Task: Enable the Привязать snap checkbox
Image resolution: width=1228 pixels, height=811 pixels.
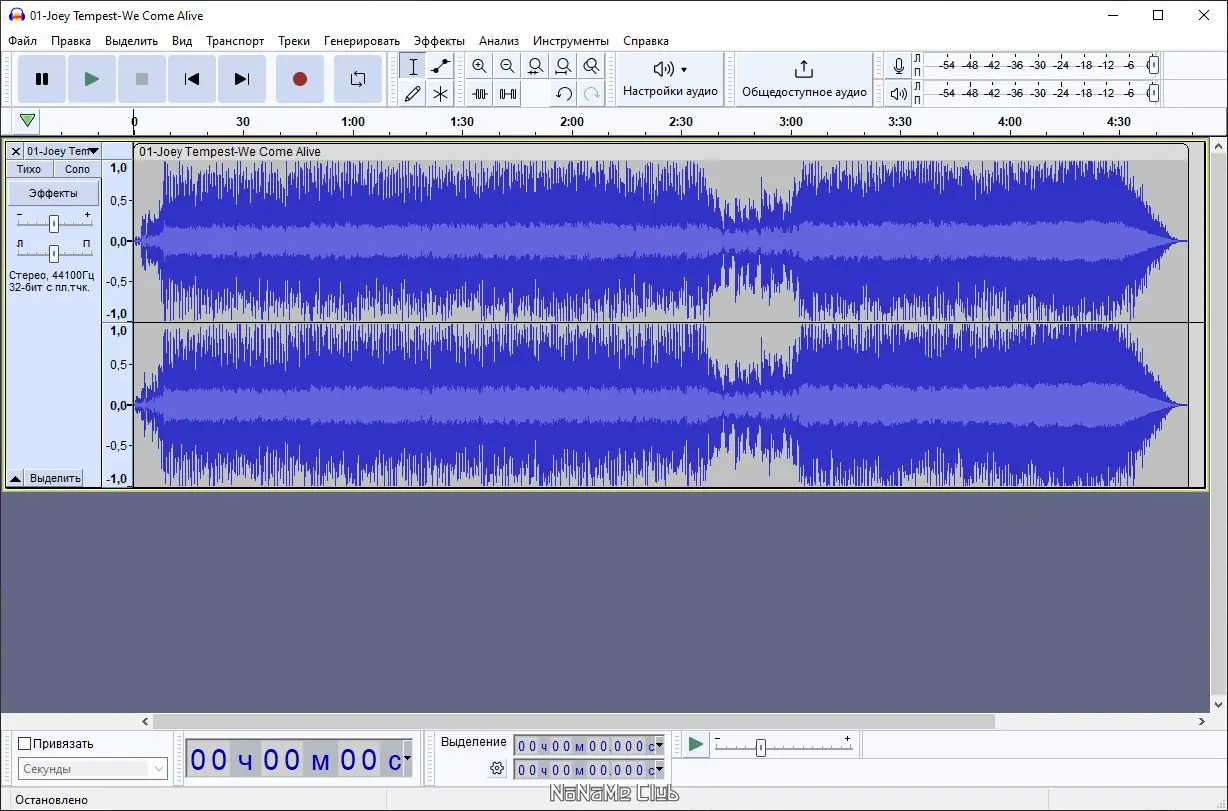Action: pyautogui.click(x=25, y=743)
